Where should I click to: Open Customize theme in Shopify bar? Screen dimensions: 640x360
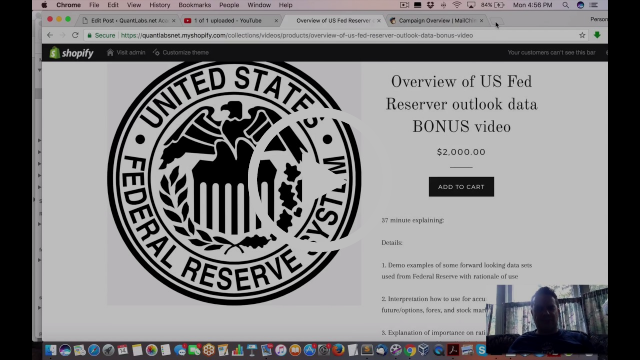tap(181, 53)
